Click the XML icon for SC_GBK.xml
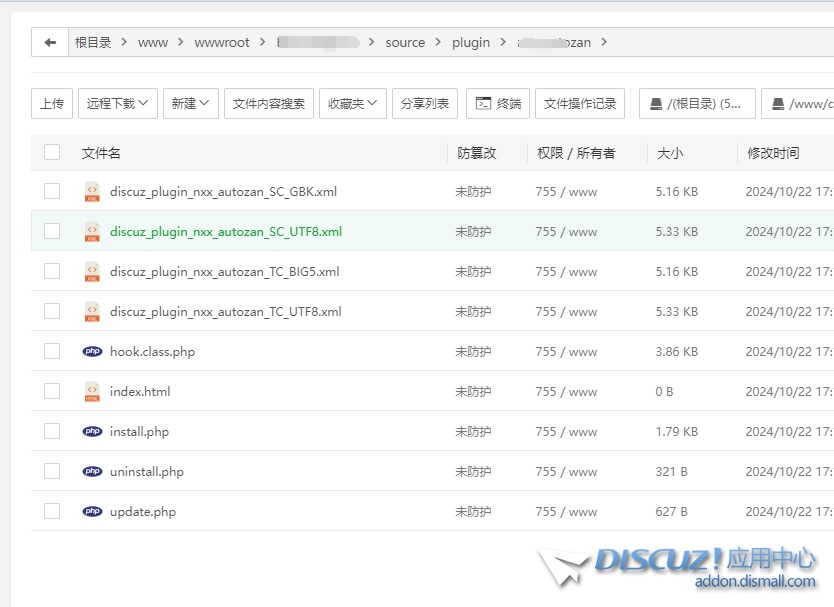Screen dimensions: 834x607 click(92, 191)
